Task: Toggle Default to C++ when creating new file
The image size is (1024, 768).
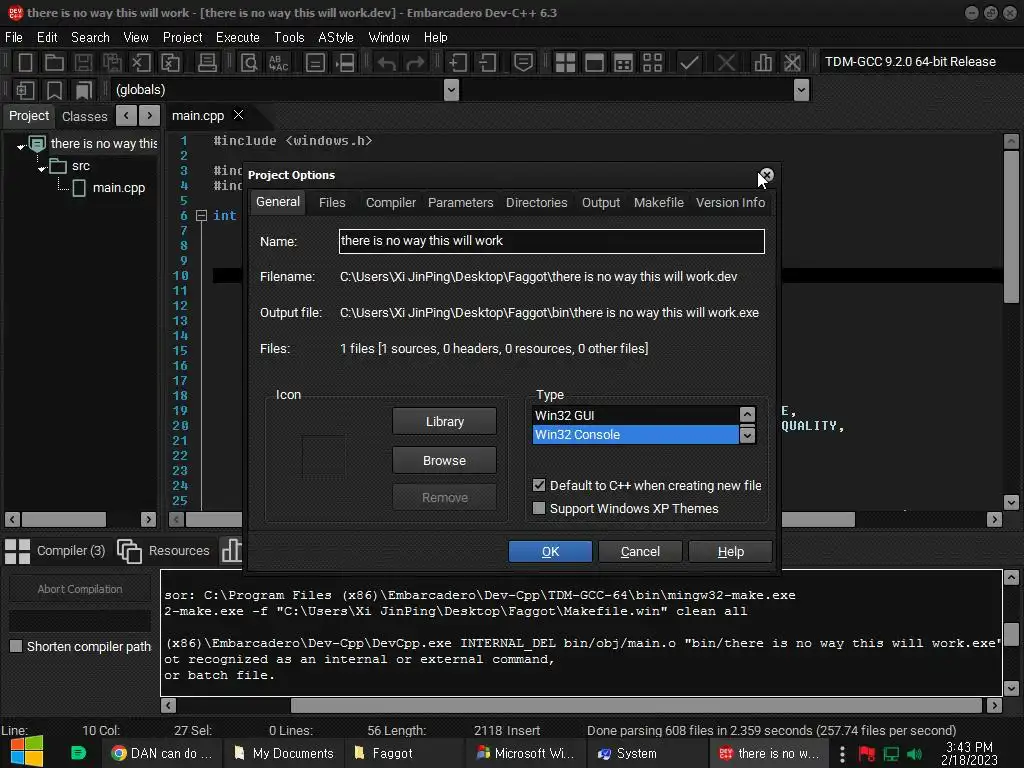Action: 539,485
